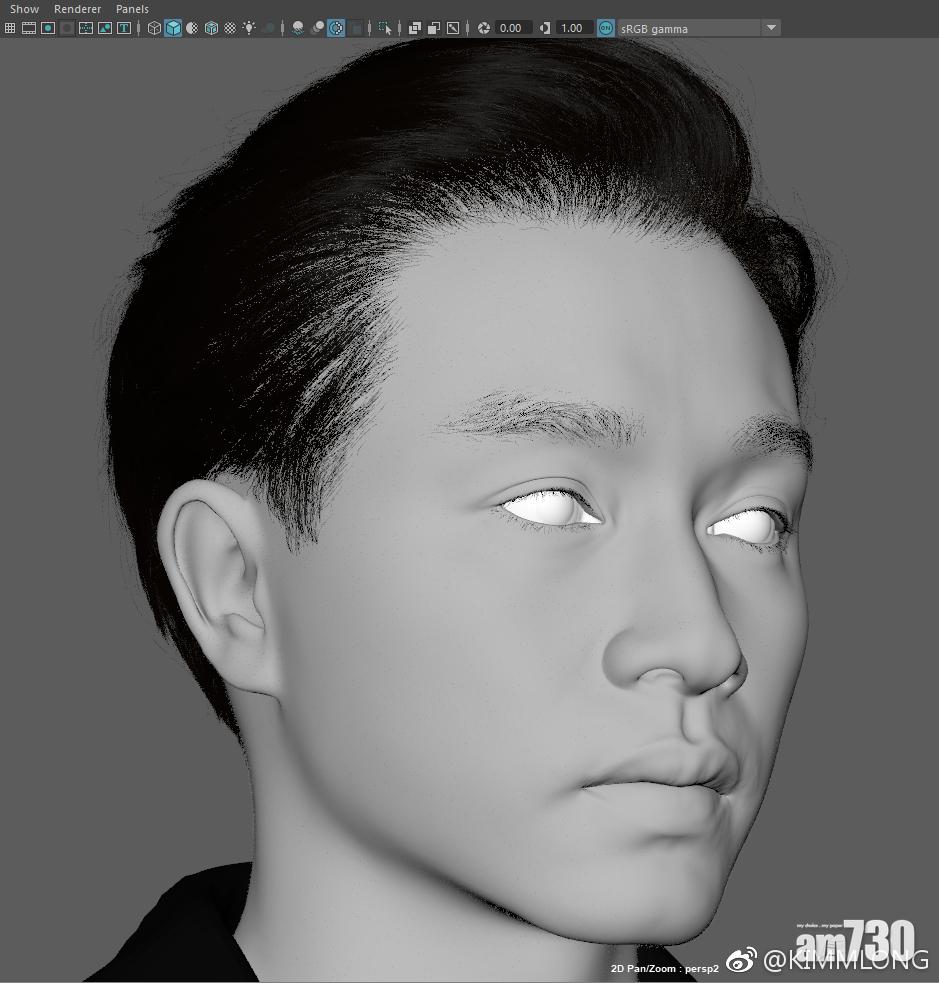Open the Show menu
This screenshot has height=983, width=939.
[x=24, y=9]
